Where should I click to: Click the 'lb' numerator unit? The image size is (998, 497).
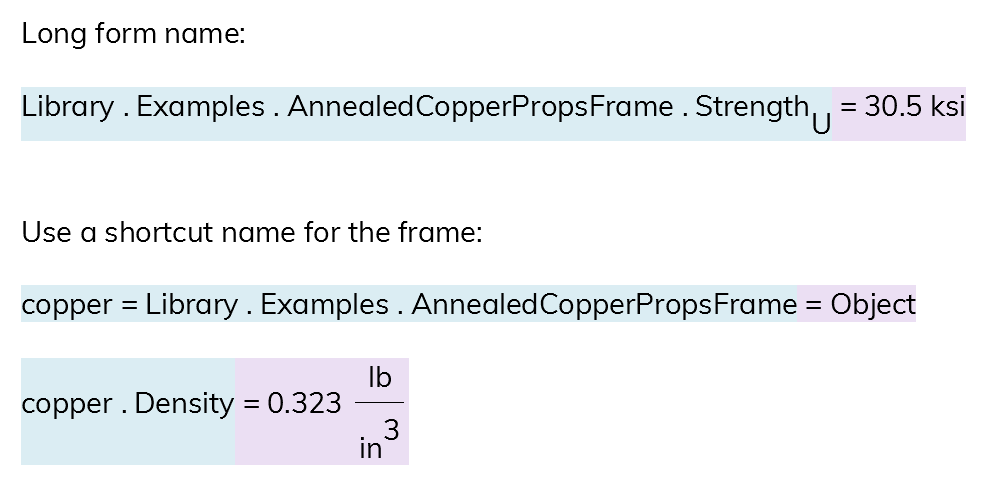(379, 378)
